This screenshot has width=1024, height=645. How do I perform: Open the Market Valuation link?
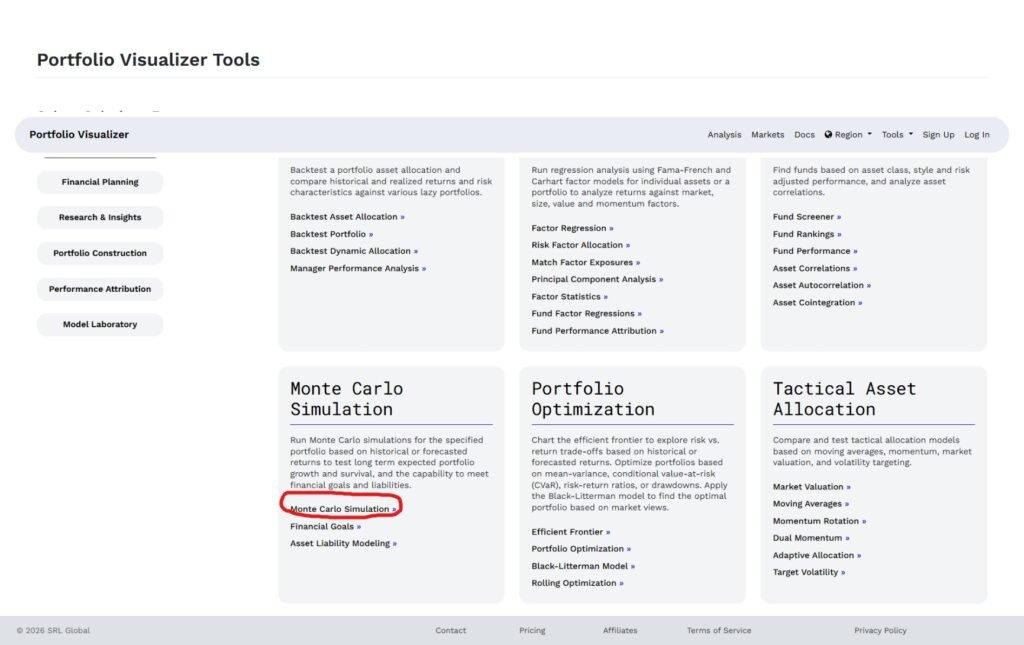point(812,487)
